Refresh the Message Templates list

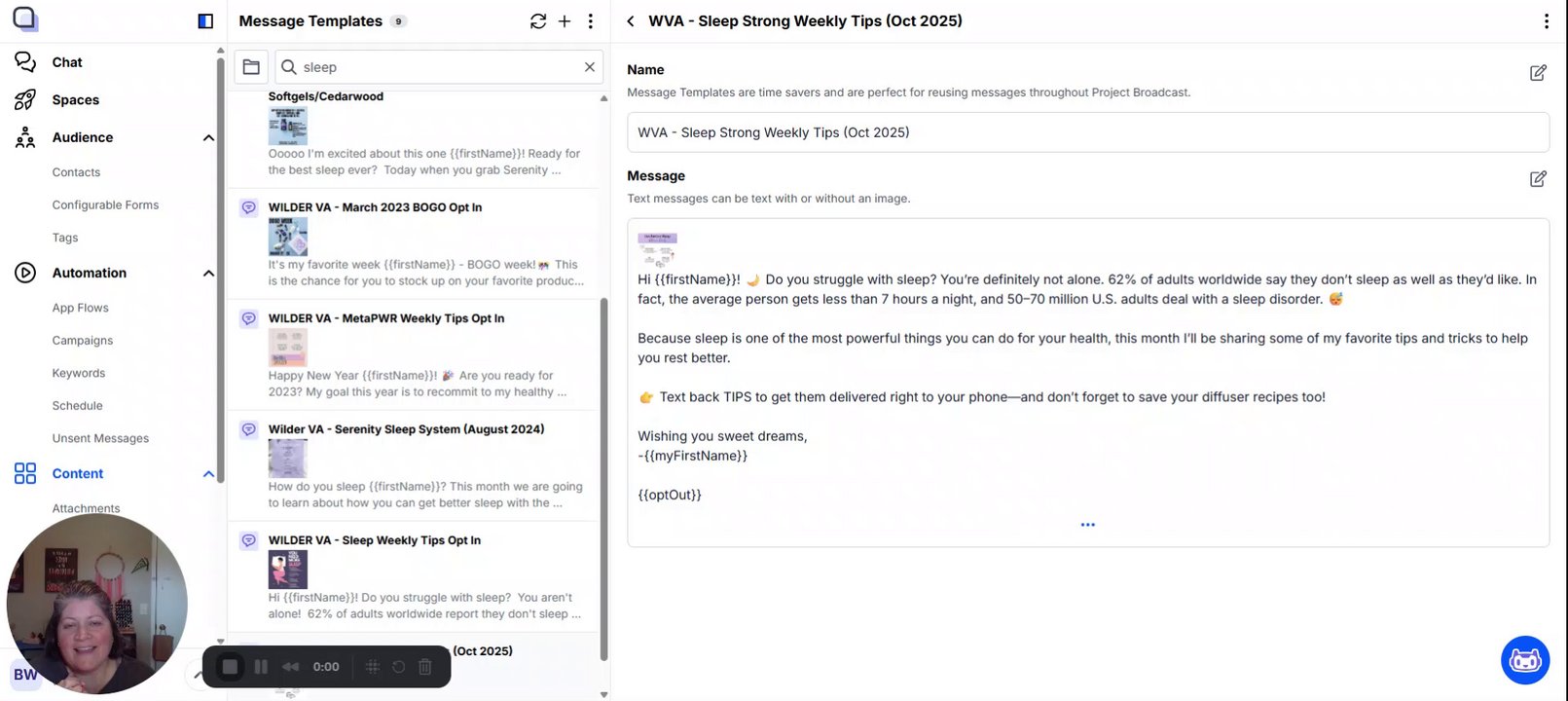pos(538,20)
